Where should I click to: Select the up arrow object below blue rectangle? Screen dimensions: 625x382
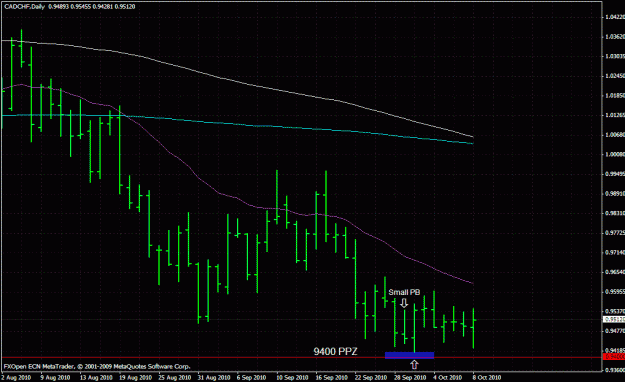coord(415,364)
